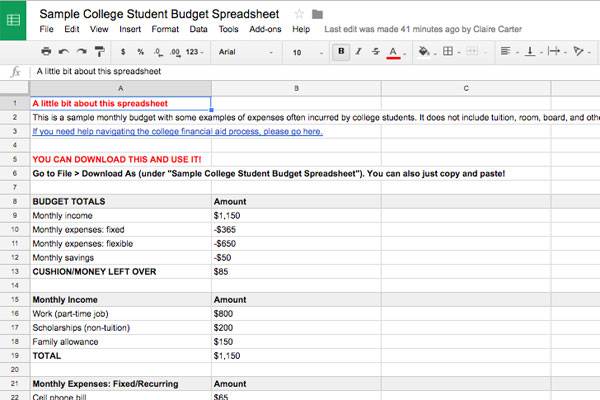Undo the last action
This screenshot has height=400, width=600.
click(64, 51)
